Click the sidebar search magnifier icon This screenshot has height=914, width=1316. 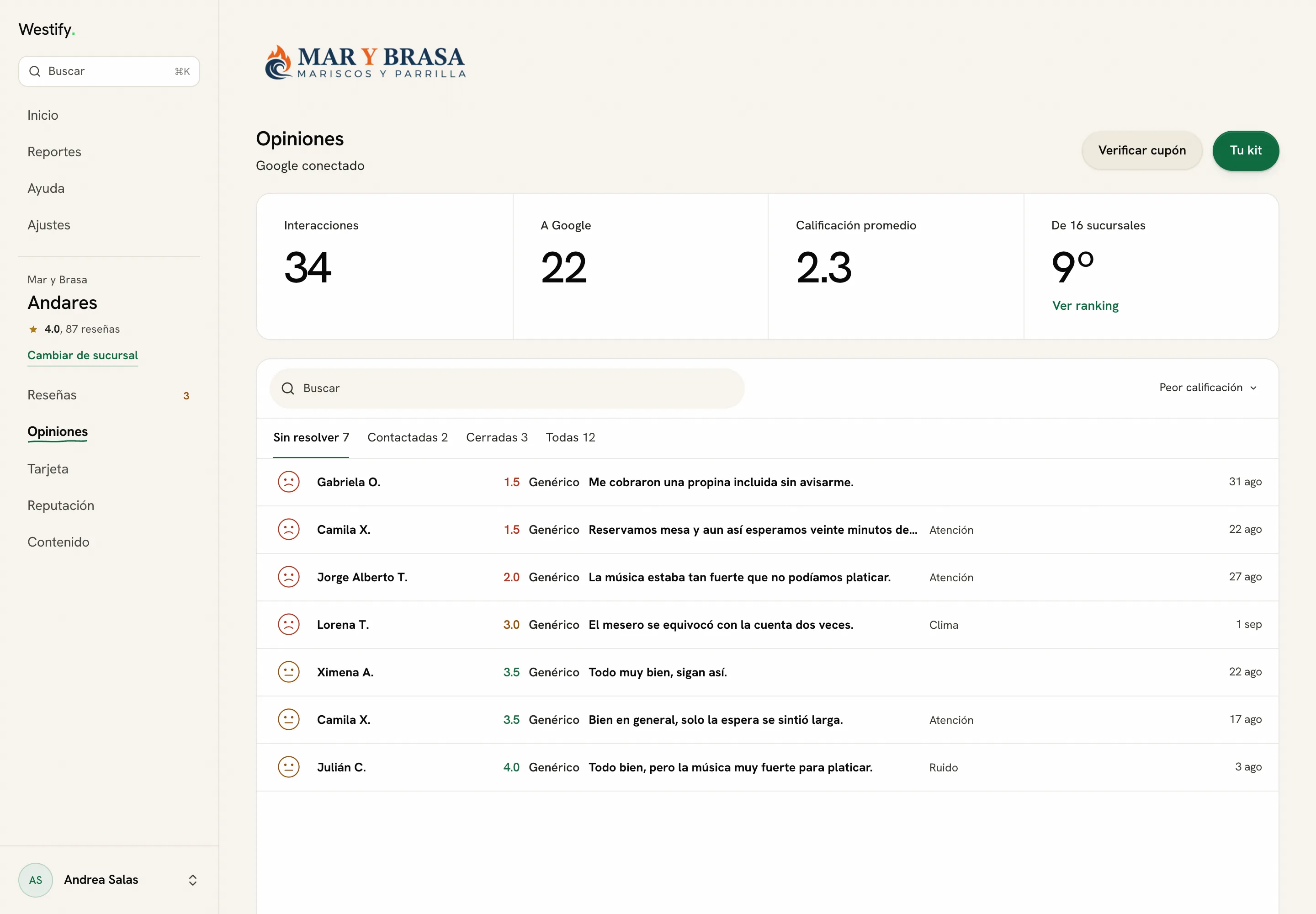35,71
